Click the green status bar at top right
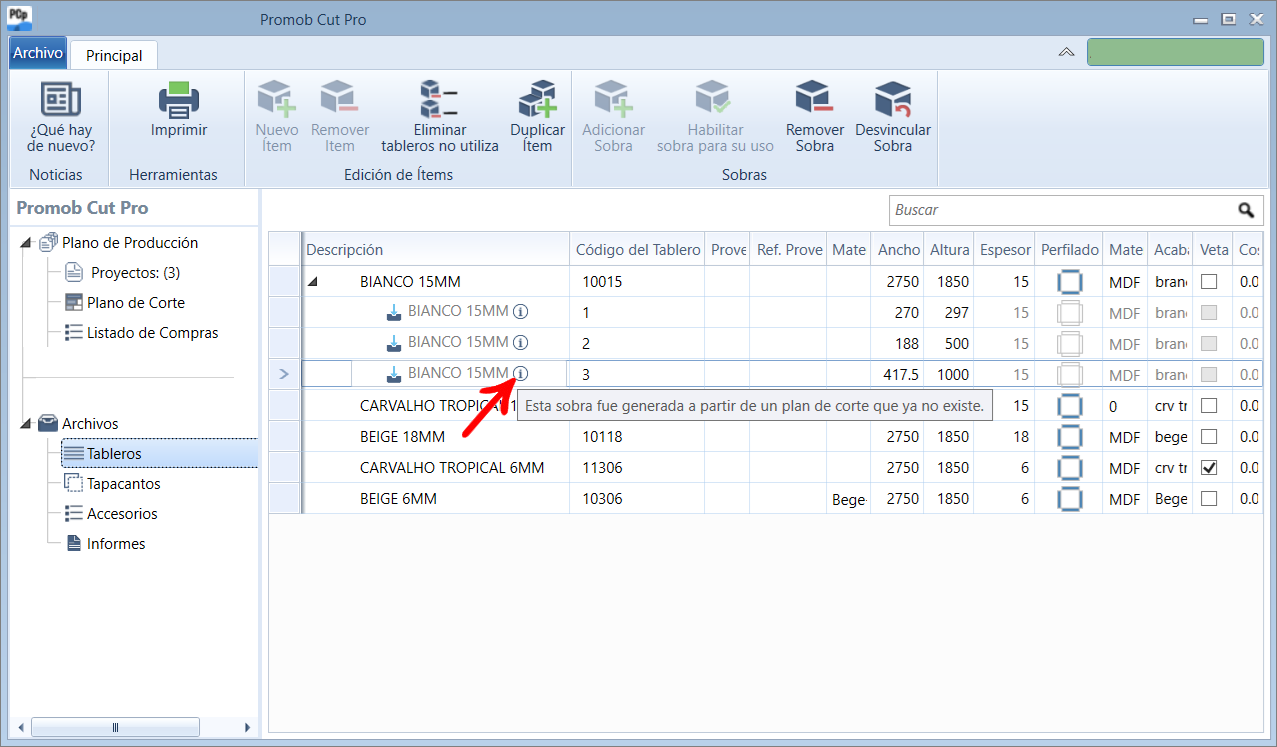Screen dimensions: 1277x747 click(1175, 53)
